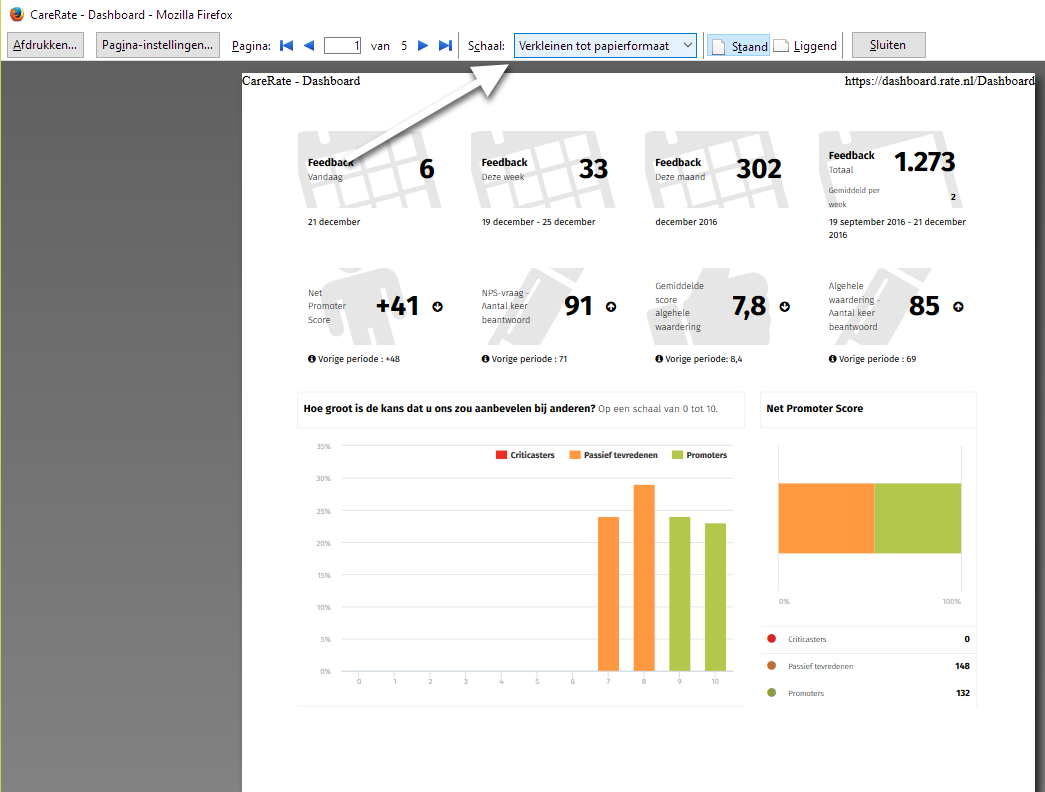Click CareRate - Dashboard page header title
Screen dimensions: 1045x792
301,81
